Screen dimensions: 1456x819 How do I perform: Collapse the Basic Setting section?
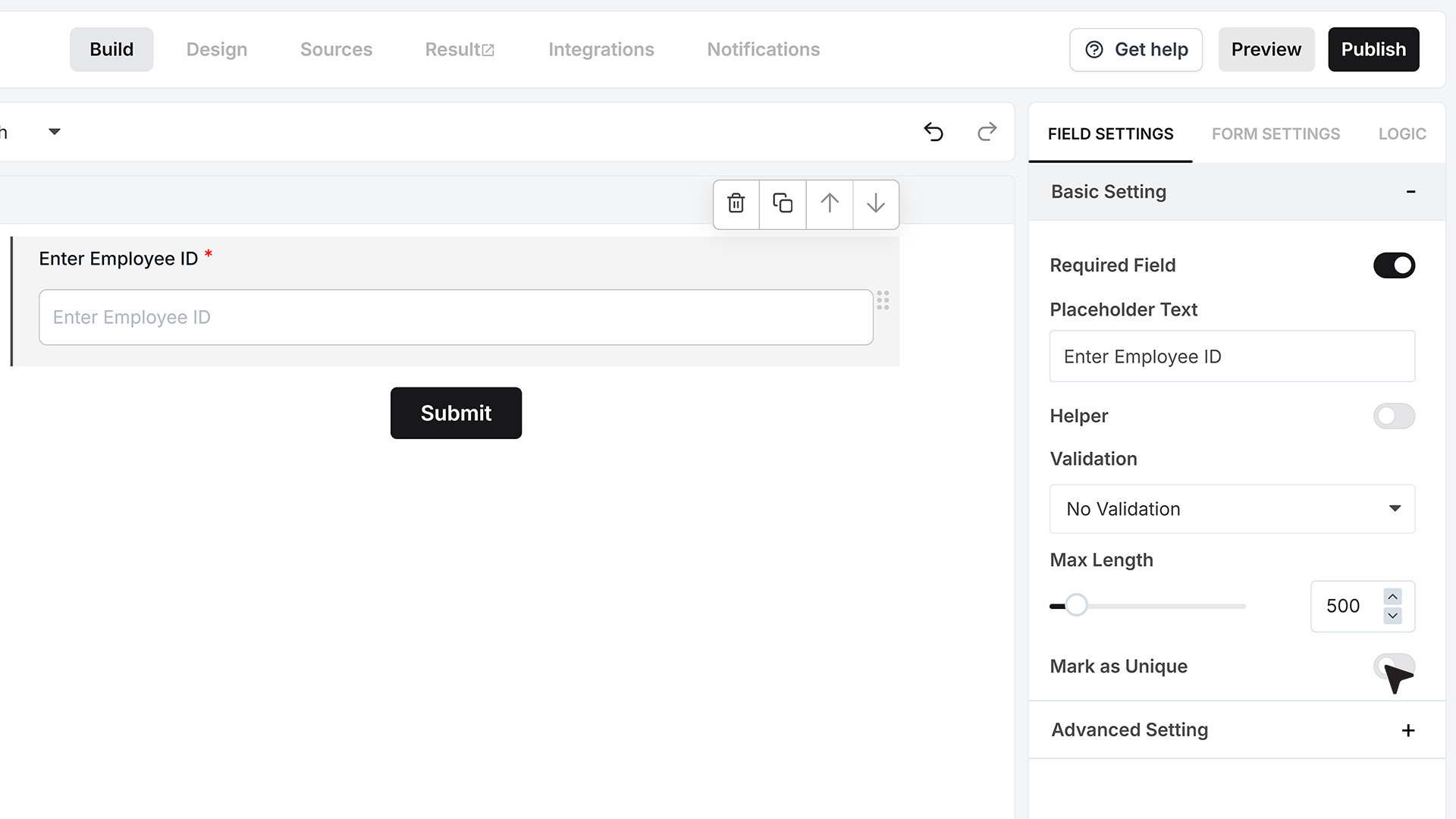[x=1410, y=192]
